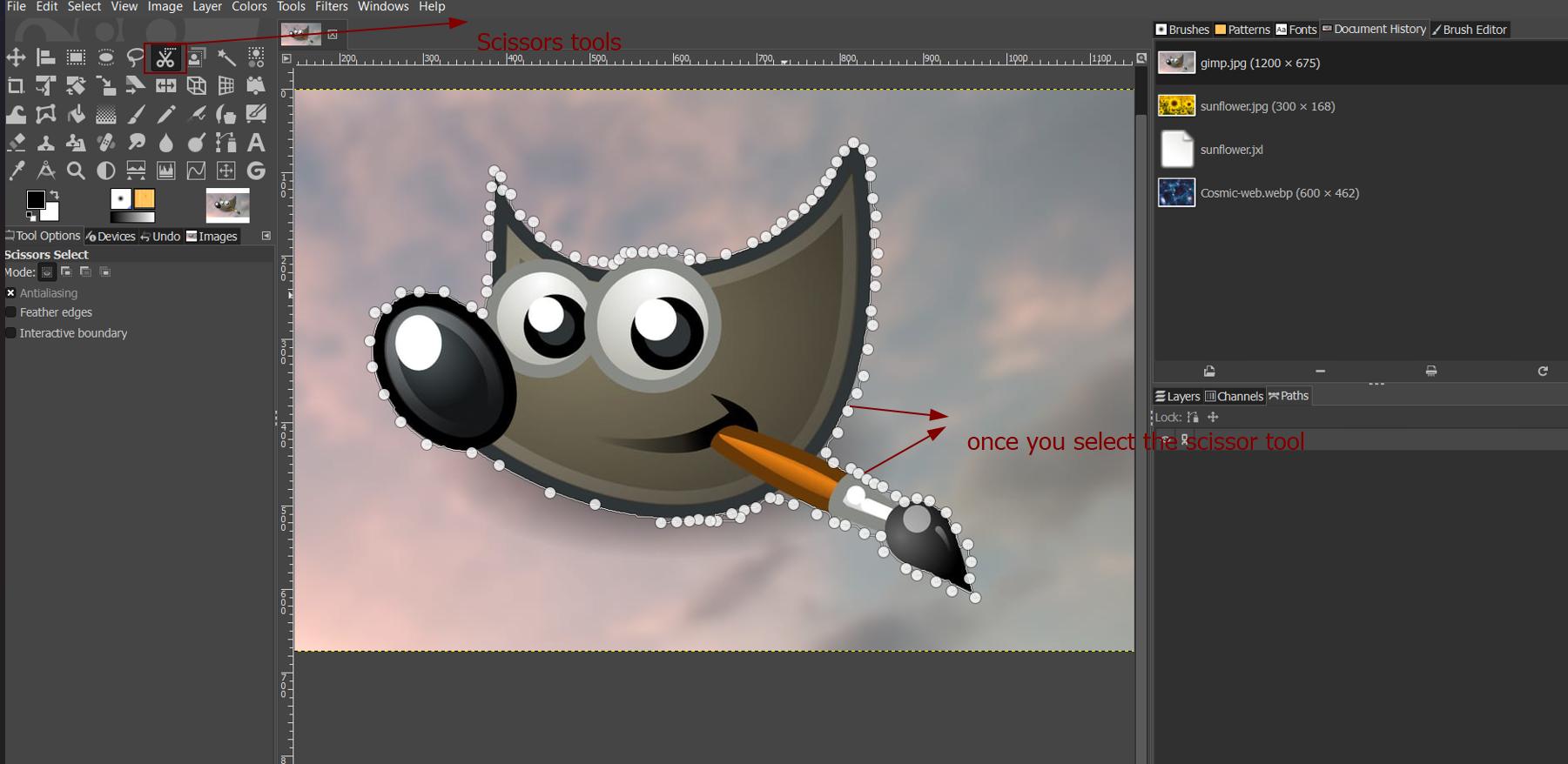This screenshot has width=1568, height=764.
Task: Open the Filters menu
Action: coord(331,6)
